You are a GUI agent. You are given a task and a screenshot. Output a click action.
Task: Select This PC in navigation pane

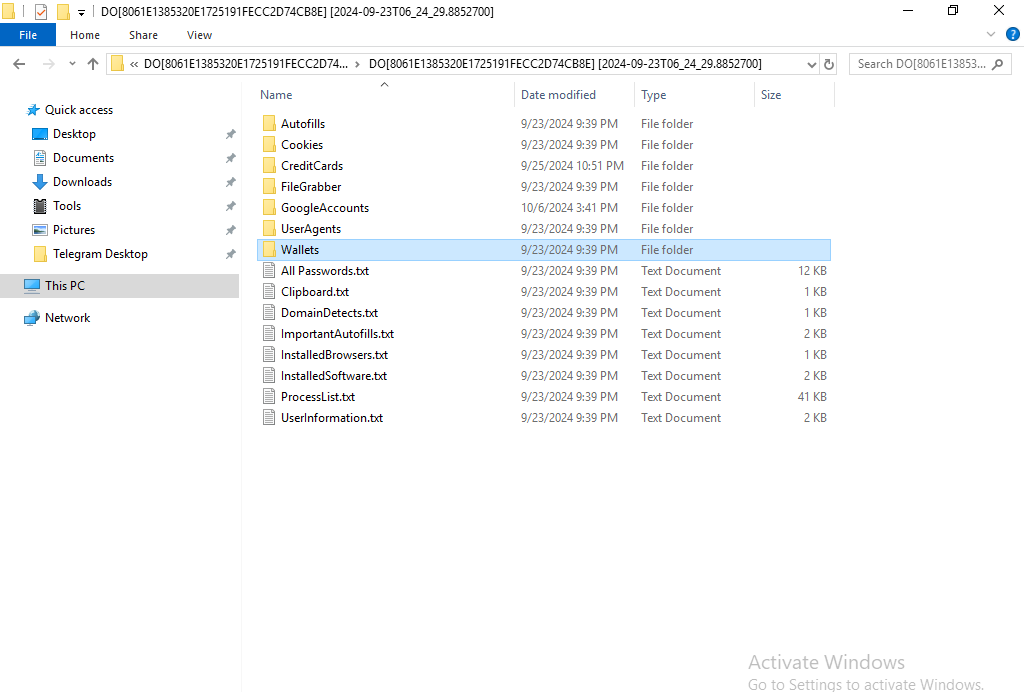point(65,286)
